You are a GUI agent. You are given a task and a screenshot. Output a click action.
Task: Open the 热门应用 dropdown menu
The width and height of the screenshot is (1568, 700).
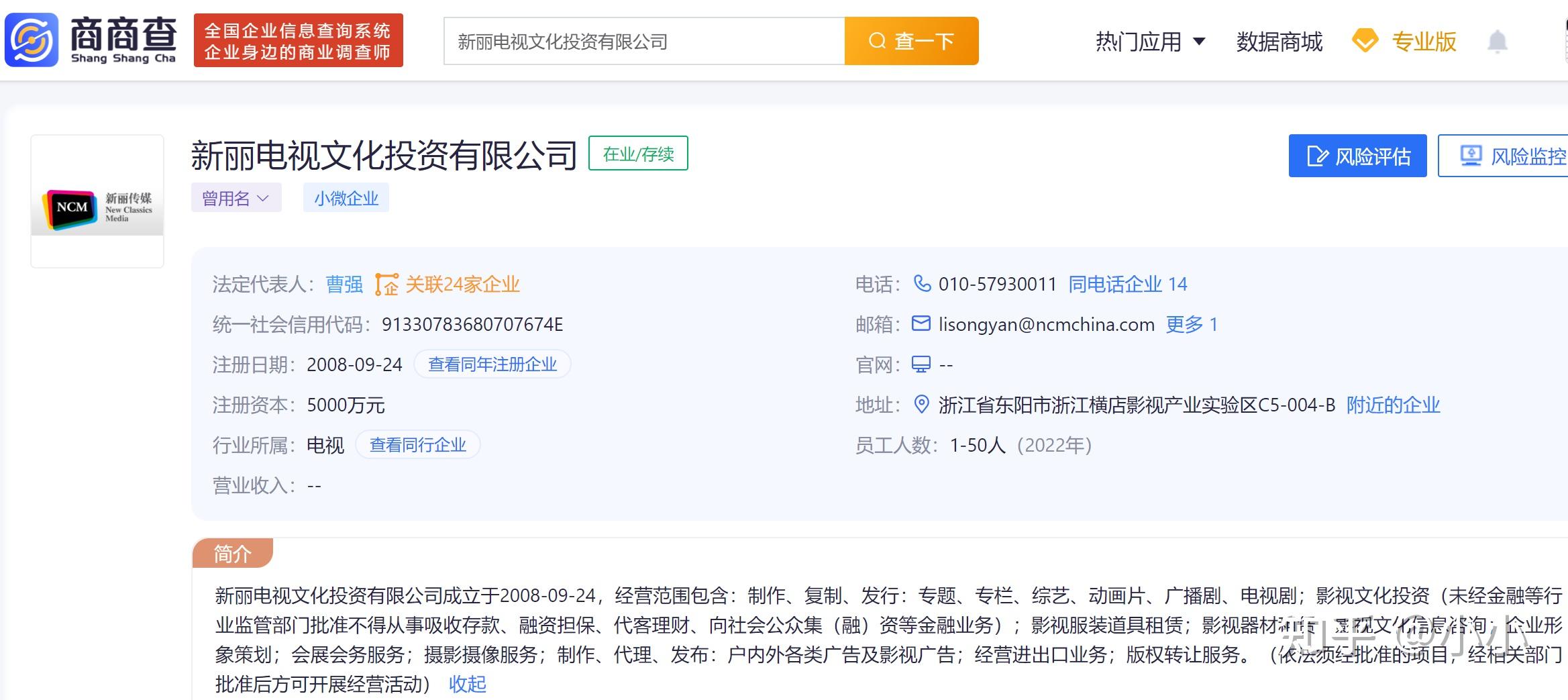(1150, 42)
